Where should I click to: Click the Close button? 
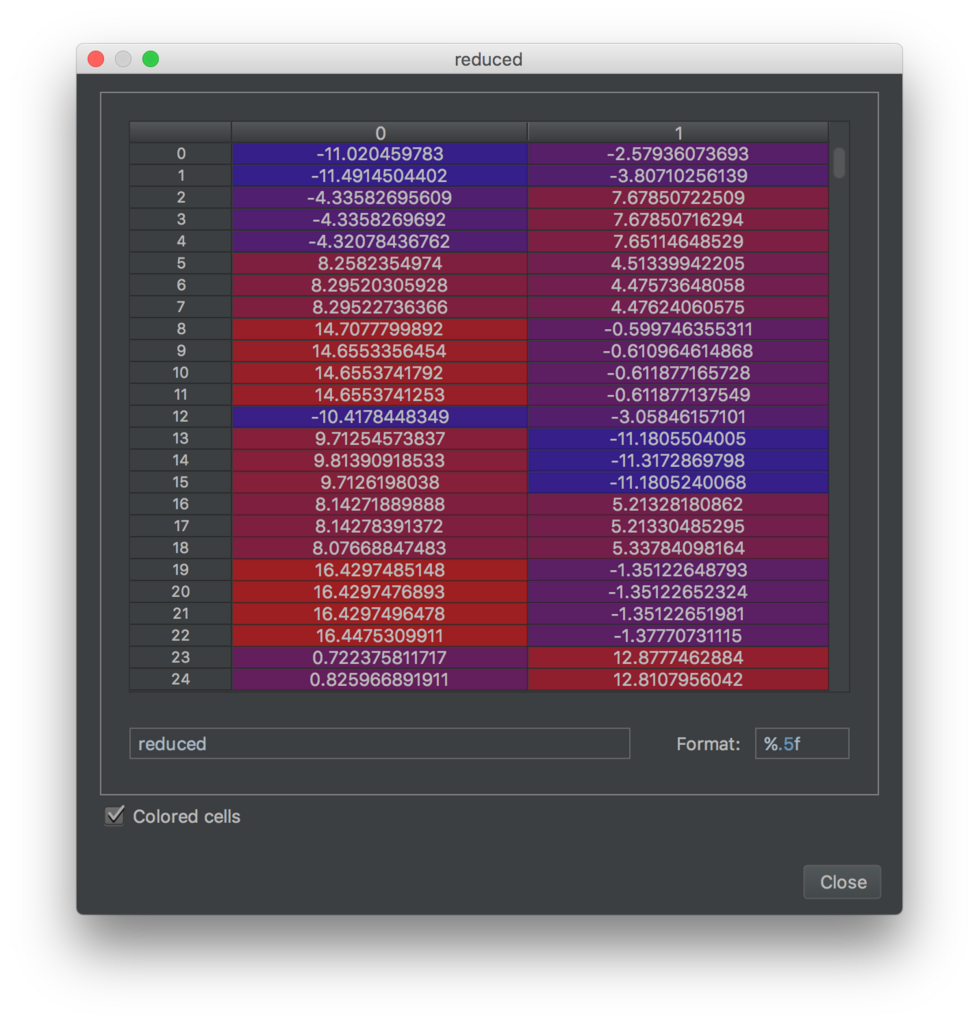[842, 882]
